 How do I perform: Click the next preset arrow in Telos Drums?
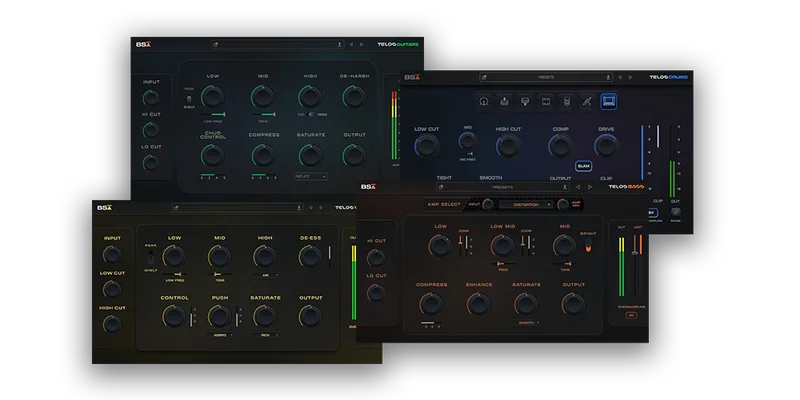[x=631, y=78]
